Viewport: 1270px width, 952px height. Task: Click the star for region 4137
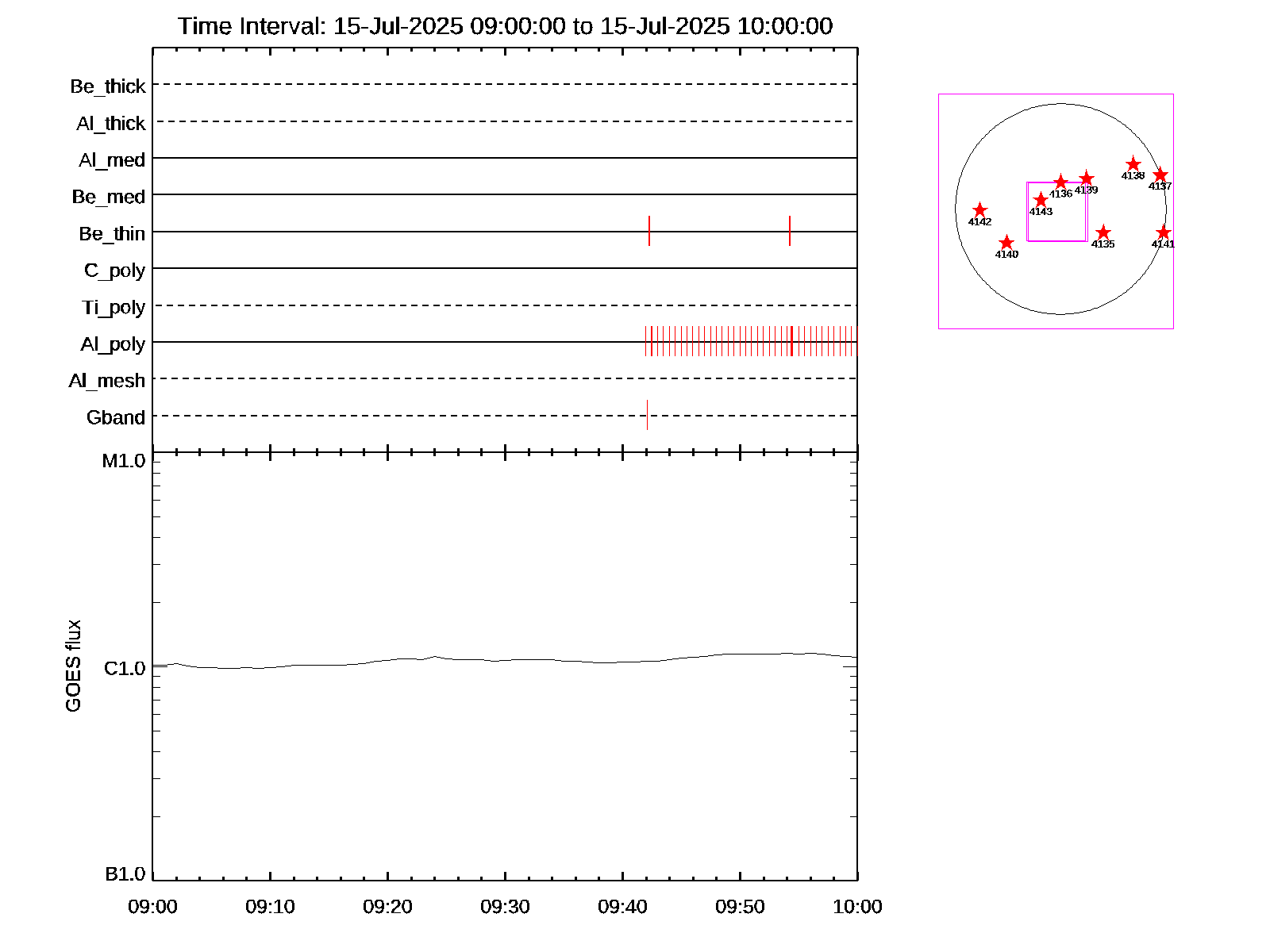(1160, 175)
